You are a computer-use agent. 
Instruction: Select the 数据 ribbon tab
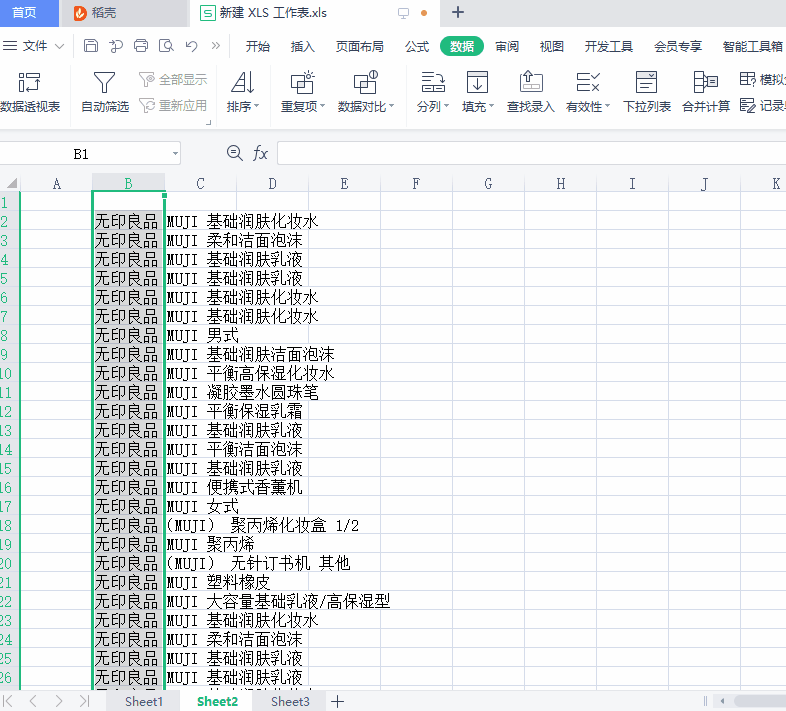(462, 47)
